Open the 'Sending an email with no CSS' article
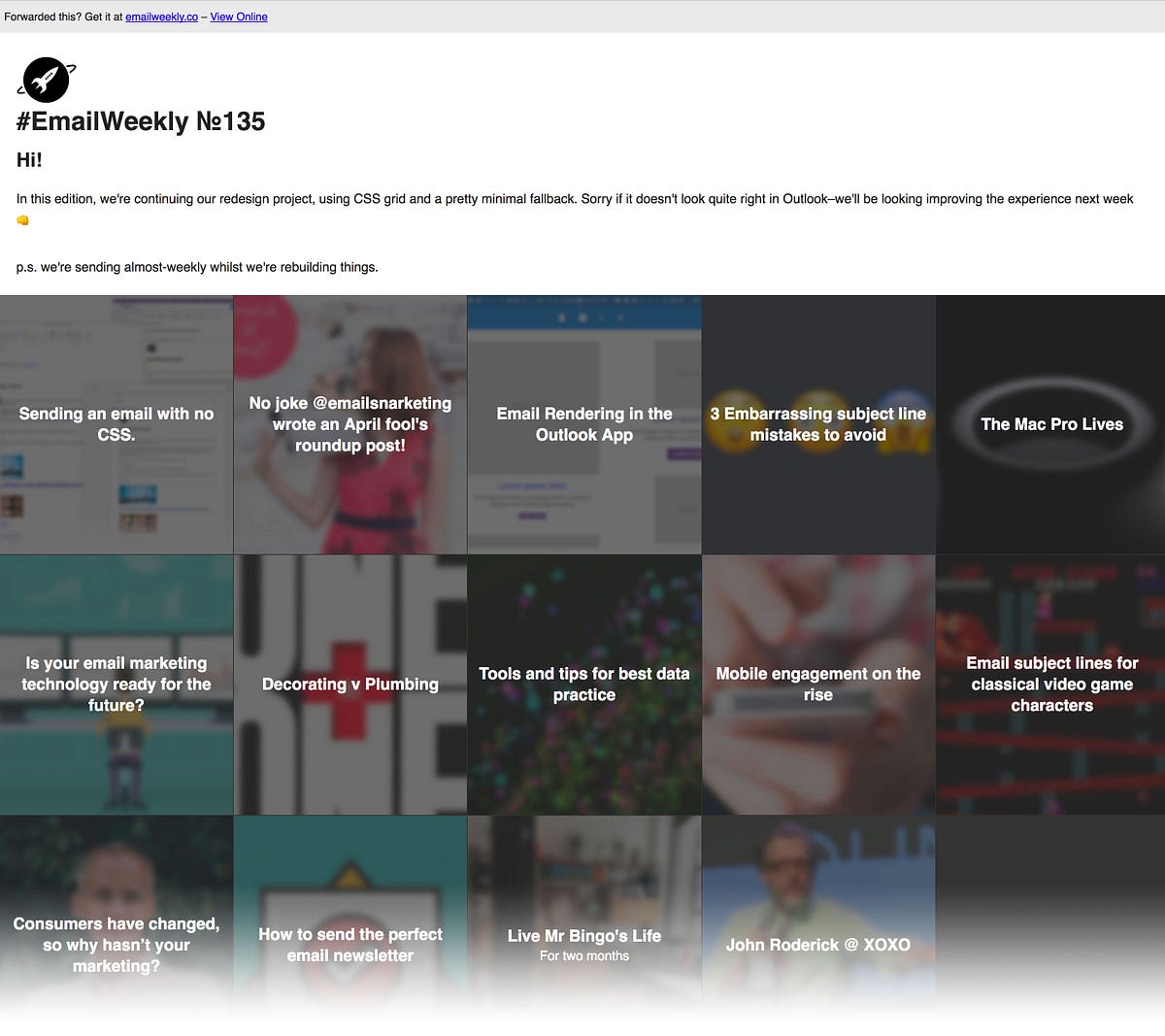 116,424
